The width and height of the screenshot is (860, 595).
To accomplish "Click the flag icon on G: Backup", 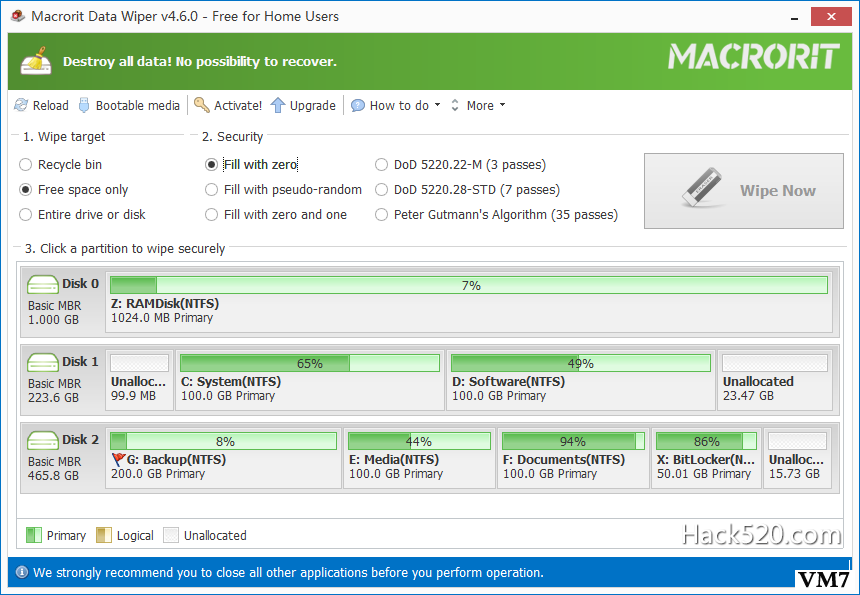I will tap(118, 460).
